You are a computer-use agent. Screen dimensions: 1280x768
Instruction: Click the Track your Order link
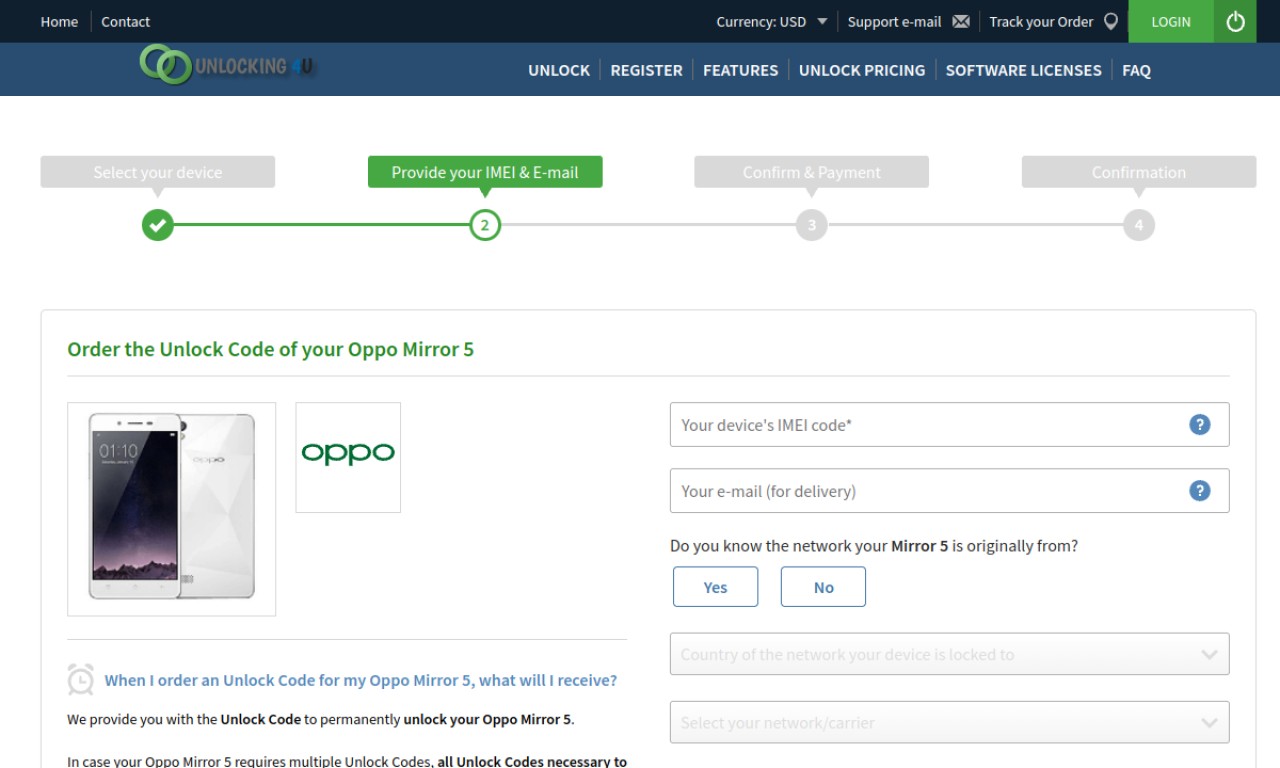[1041, 22]
